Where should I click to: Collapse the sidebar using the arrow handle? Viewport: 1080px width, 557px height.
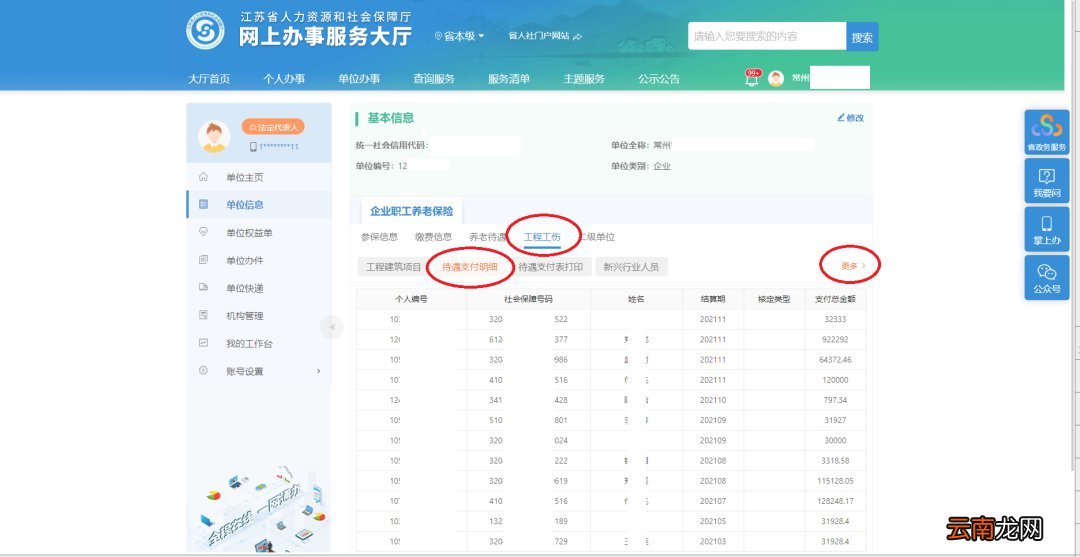click(331, 327)
